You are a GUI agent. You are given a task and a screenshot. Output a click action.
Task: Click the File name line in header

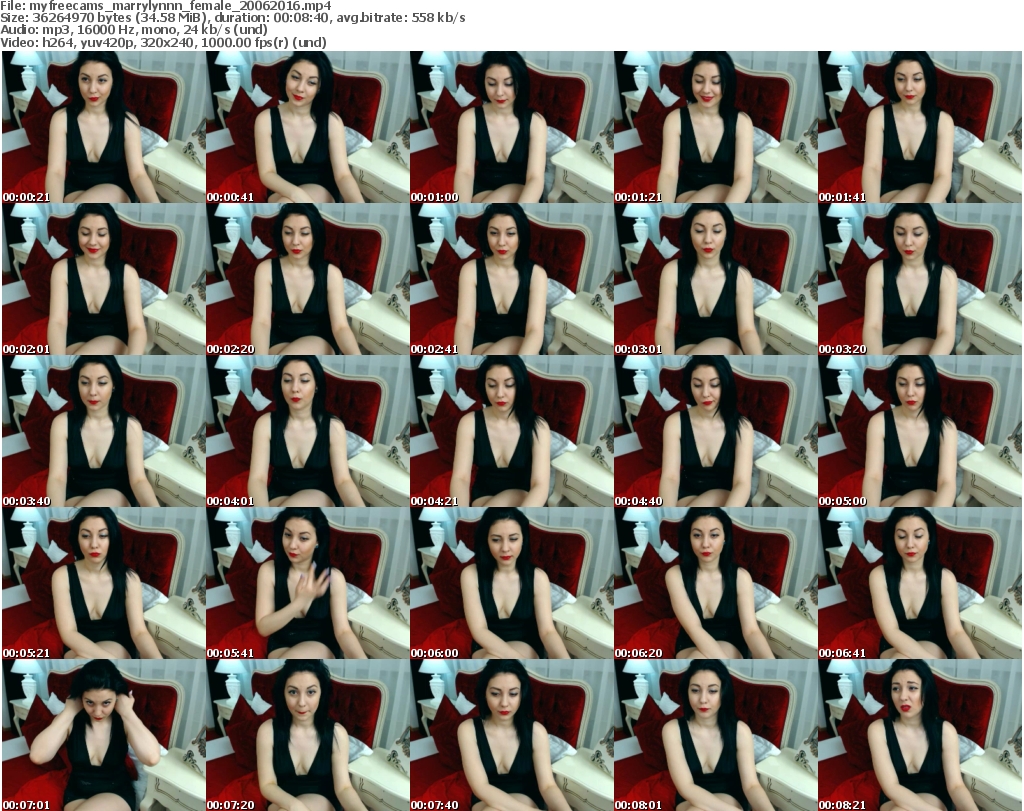(166, 6)
